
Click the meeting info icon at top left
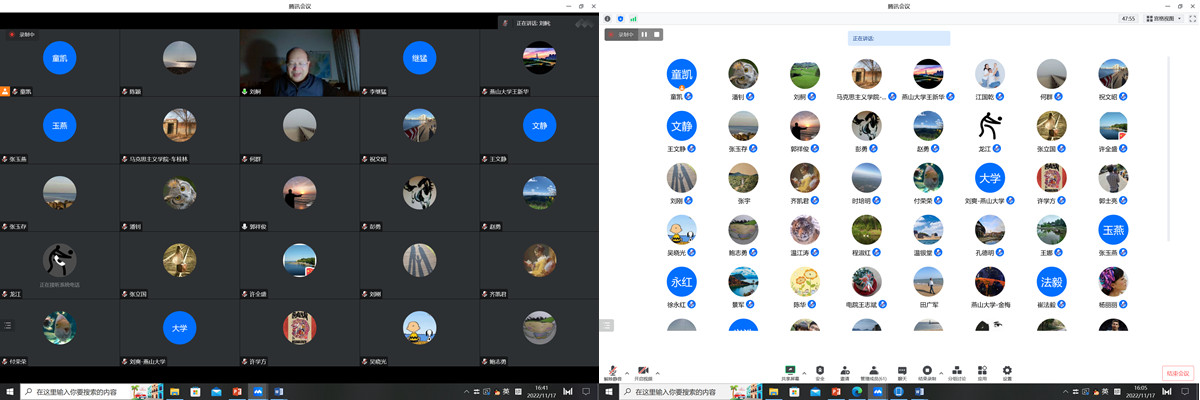(x=607, y=18)
